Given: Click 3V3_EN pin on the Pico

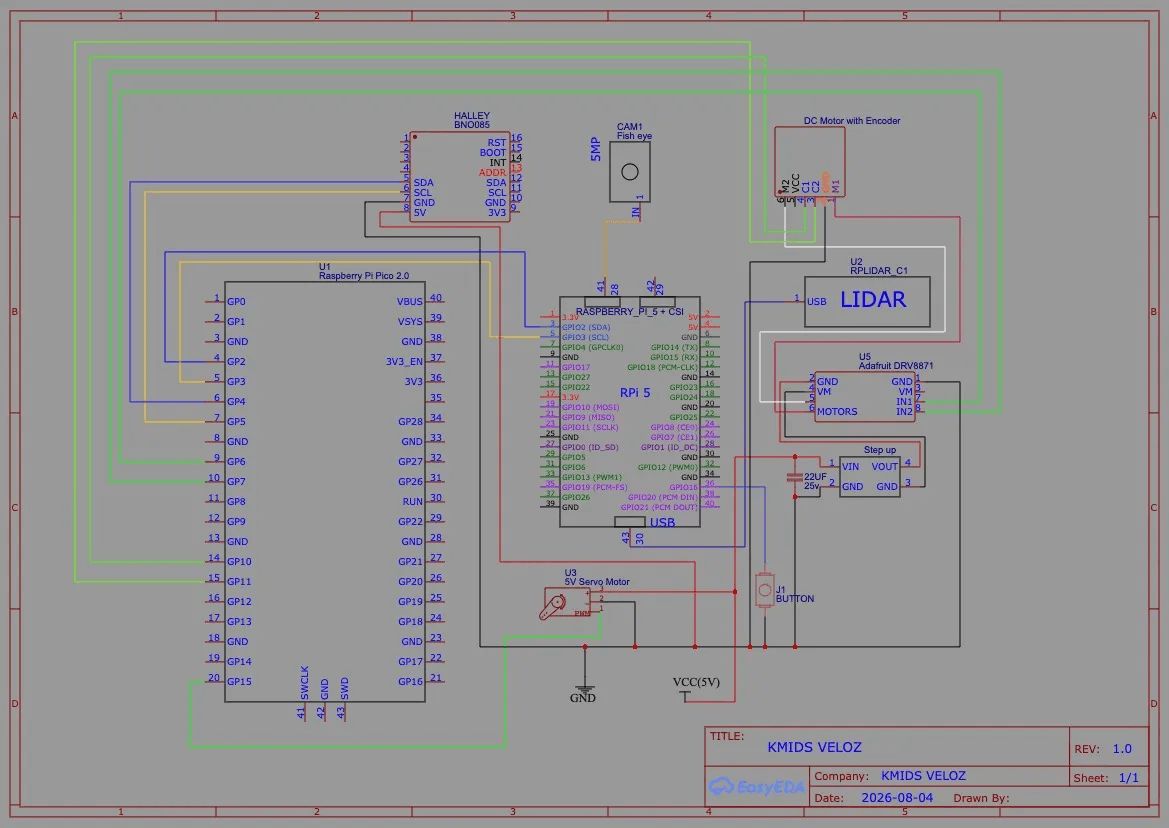Looking at the screenshot, I should [x=404, y=361].
